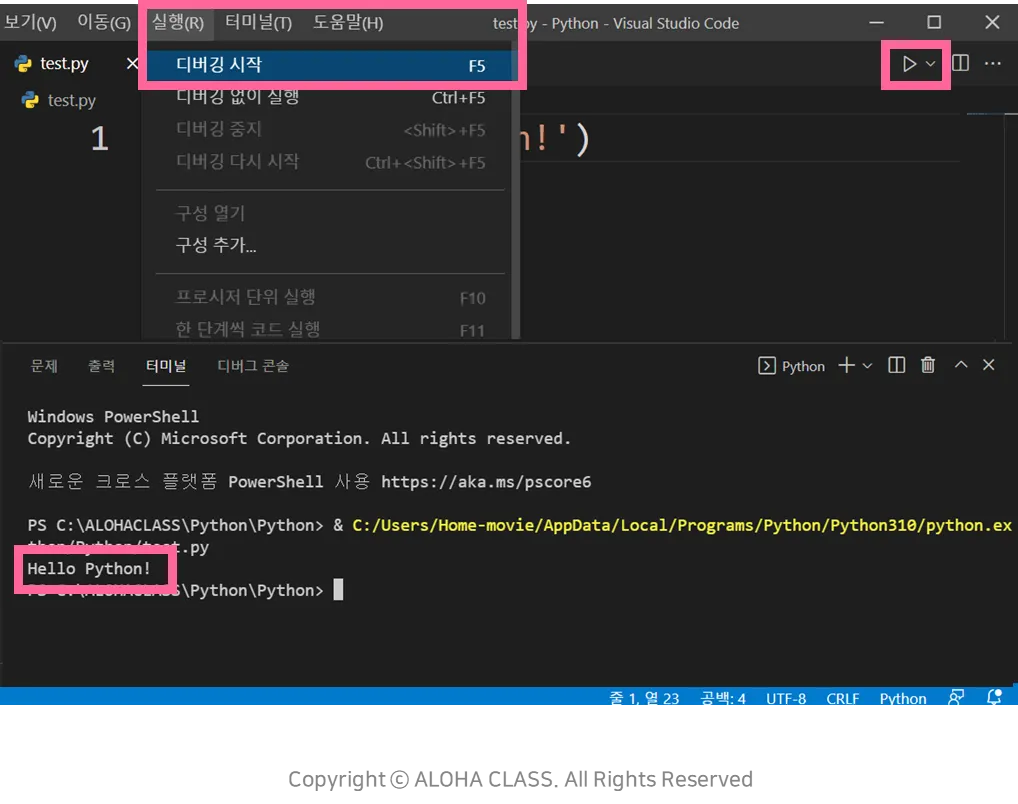Click terminal prompt input area

[x=338, y=590]
